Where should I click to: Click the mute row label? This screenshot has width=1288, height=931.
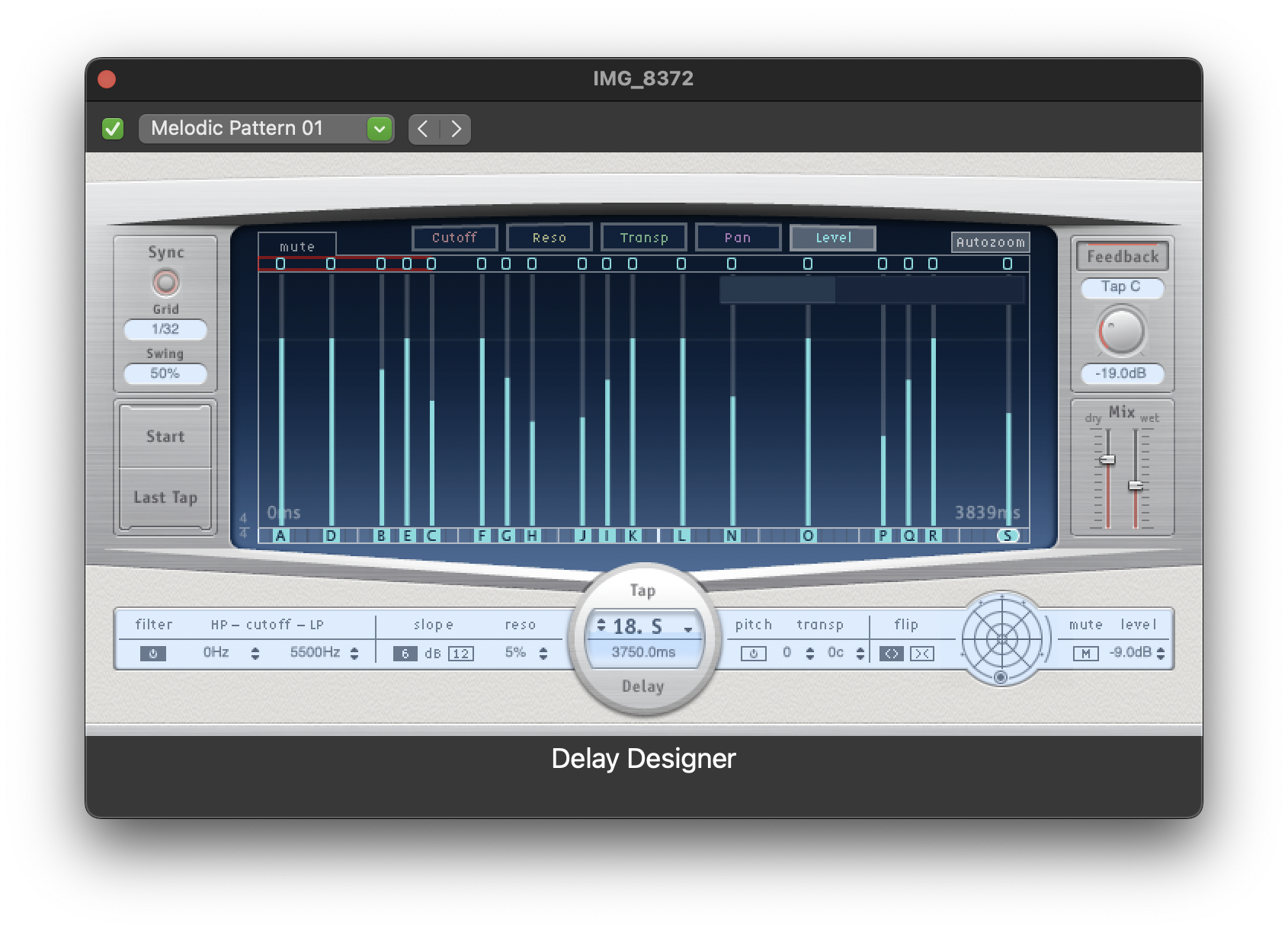pyautogui.click(x=297, y=246)
